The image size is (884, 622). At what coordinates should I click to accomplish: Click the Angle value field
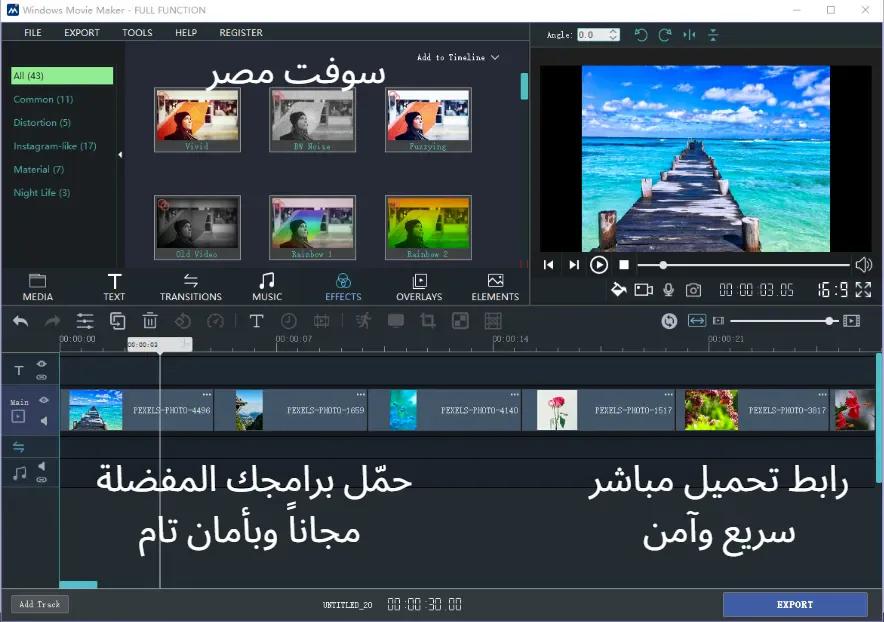tap(592, 35)
